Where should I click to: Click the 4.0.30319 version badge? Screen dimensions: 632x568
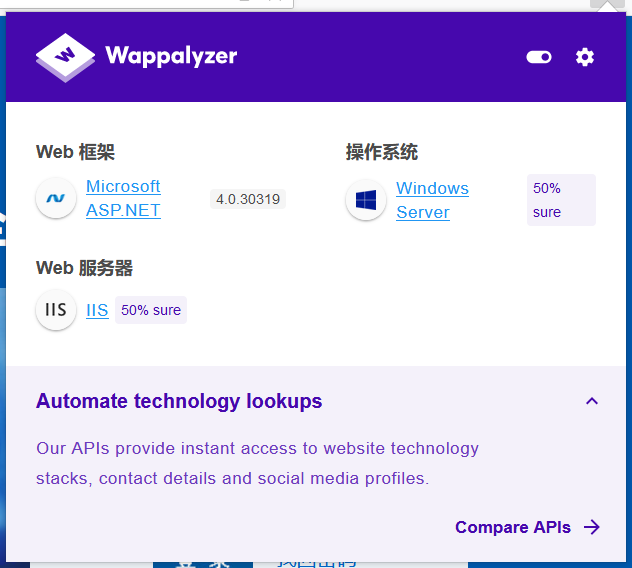(248, 199)
